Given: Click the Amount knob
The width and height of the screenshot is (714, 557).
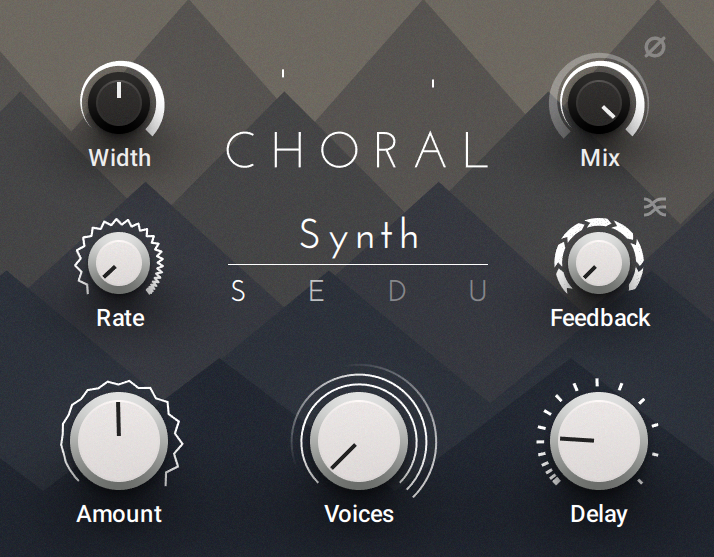Looking at the screenshot, I should pos(118,432).
